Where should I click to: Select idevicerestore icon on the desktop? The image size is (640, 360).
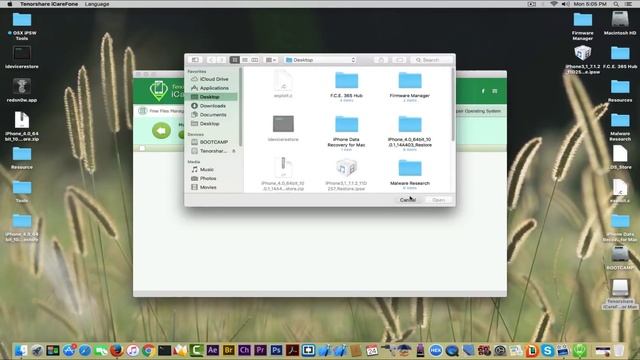pyautogui.click(x=22, y=57)
